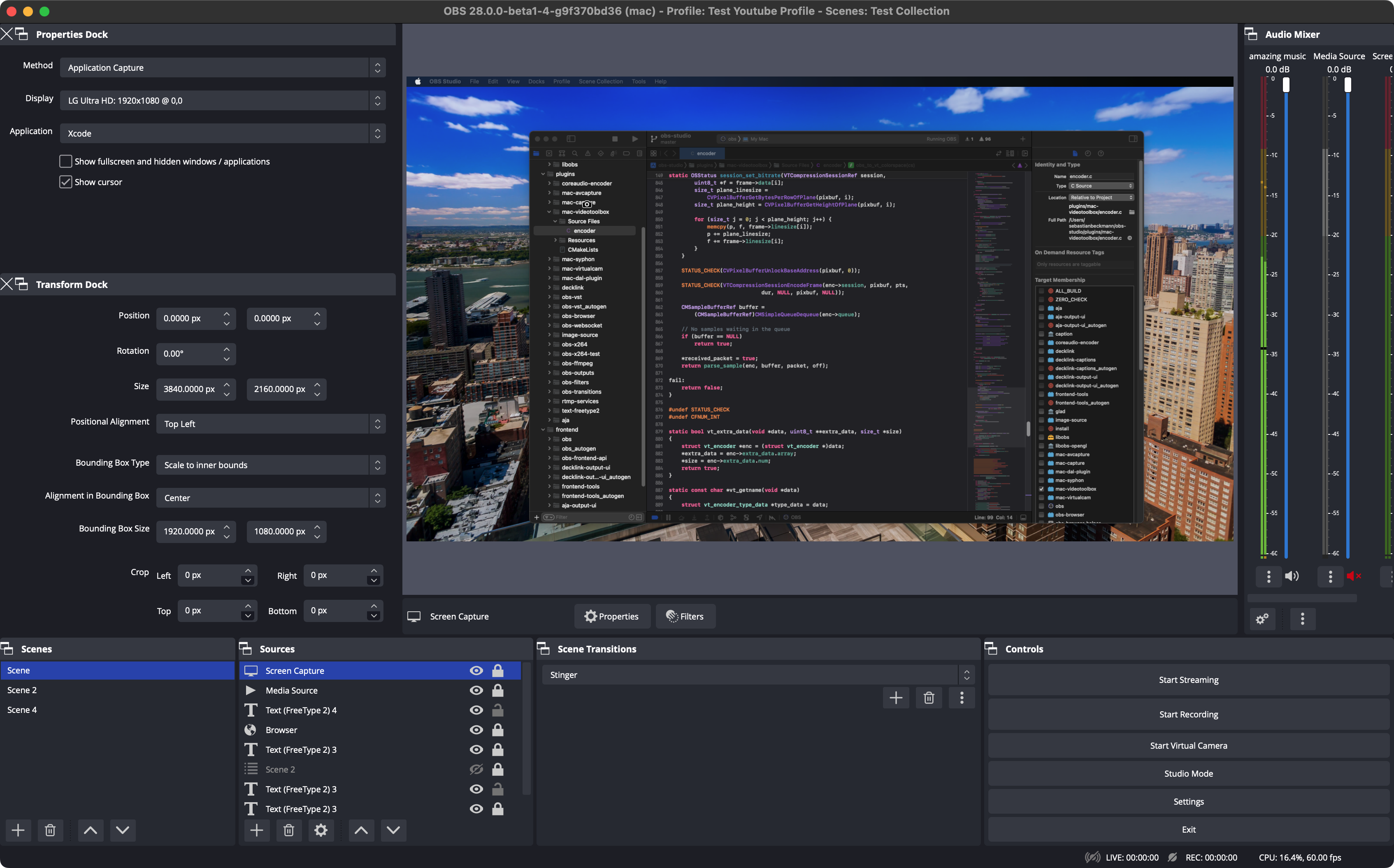
Task: Disable Show fullscreen and hidden windows checkbox
Action: pos(66,160)
